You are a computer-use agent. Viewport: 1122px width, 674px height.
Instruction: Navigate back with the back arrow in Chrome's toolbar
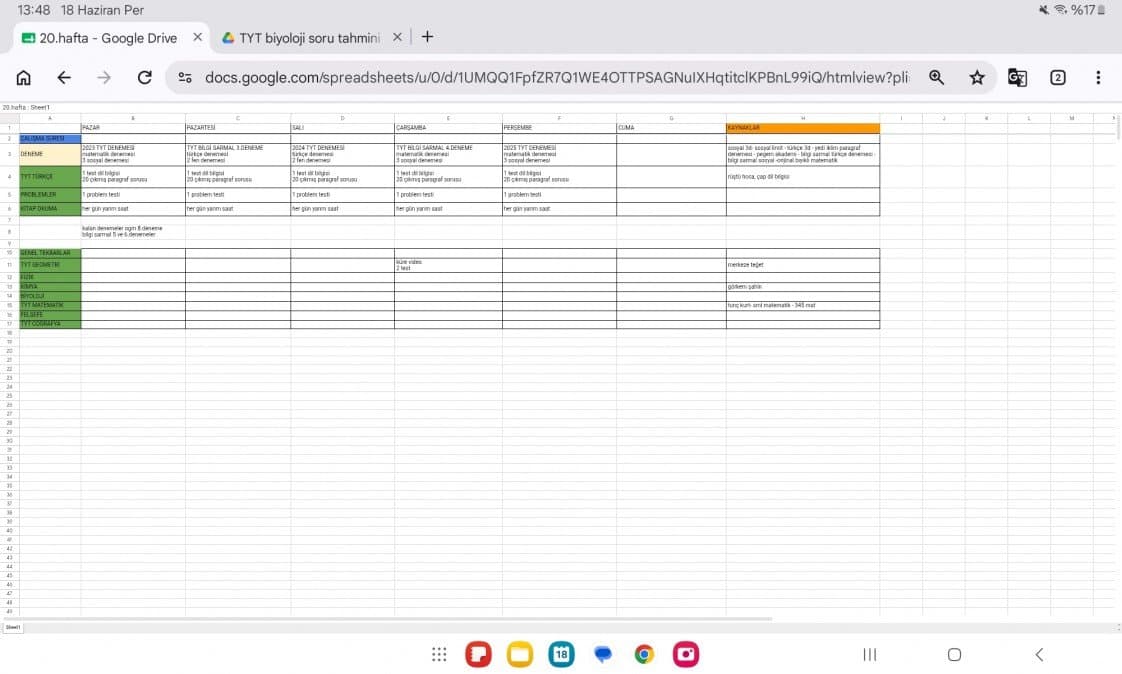point(64,77)
